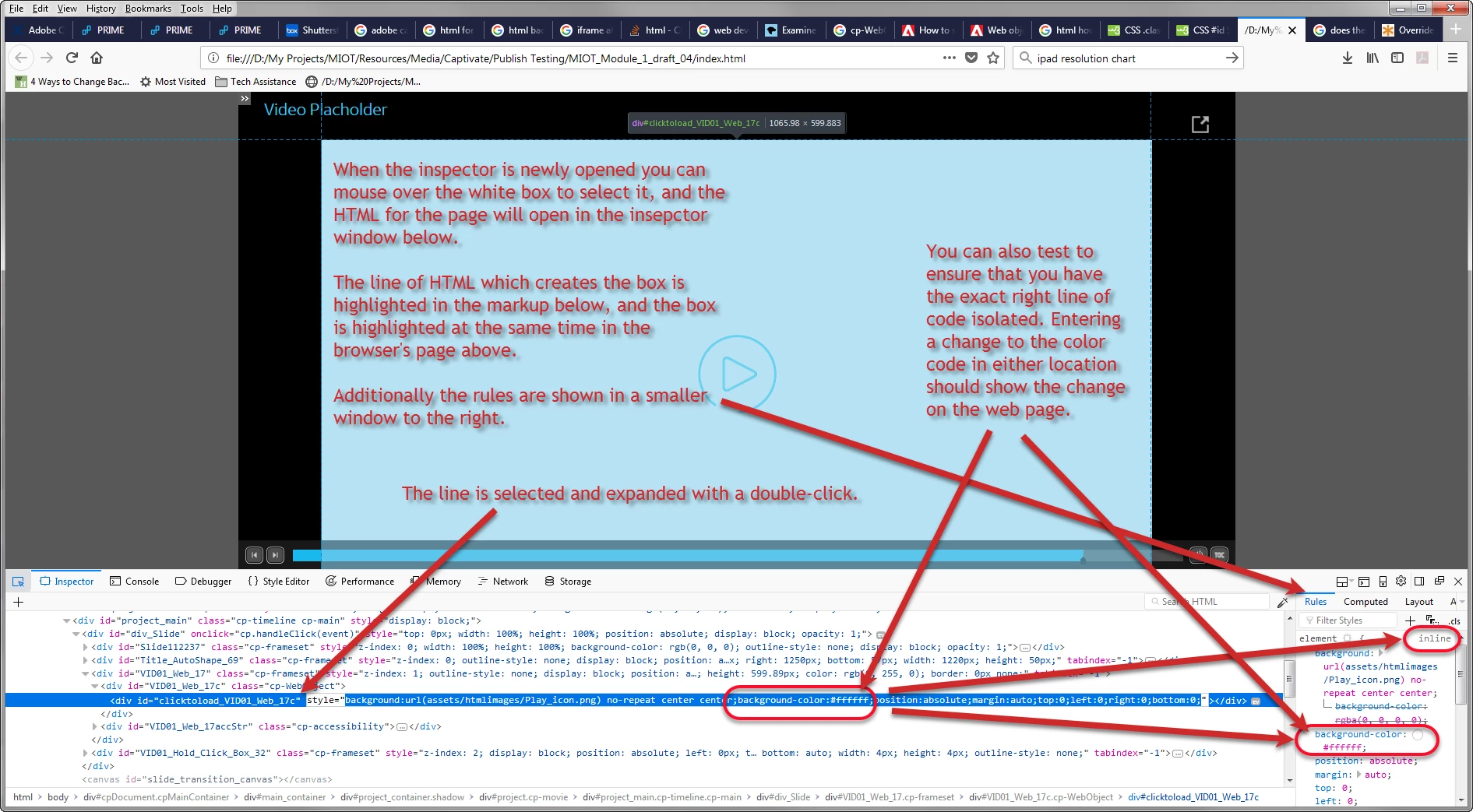Screen dimensions: 1473x812
Task: Expand the VID01_Web_17accStr node
Action: [x=95, y=727]
